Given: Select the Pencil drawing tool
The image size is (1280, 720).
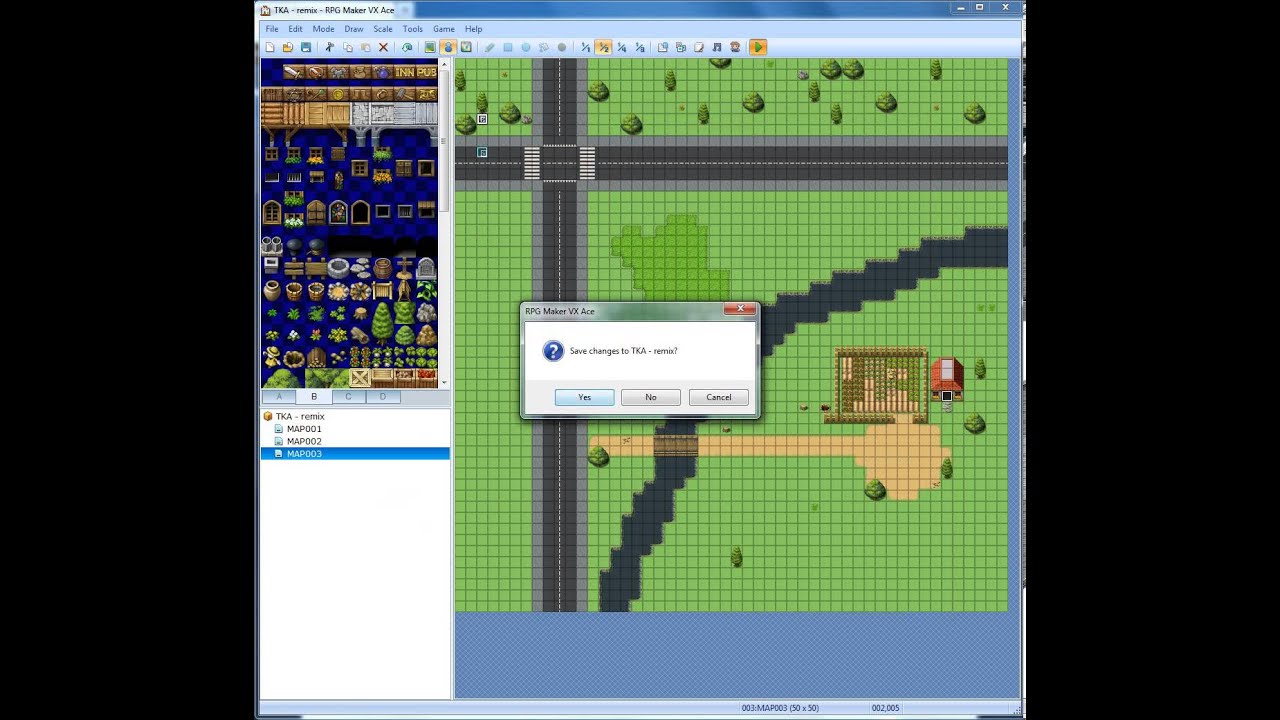Looking at the screenshot, I should [x=489, y=47].
